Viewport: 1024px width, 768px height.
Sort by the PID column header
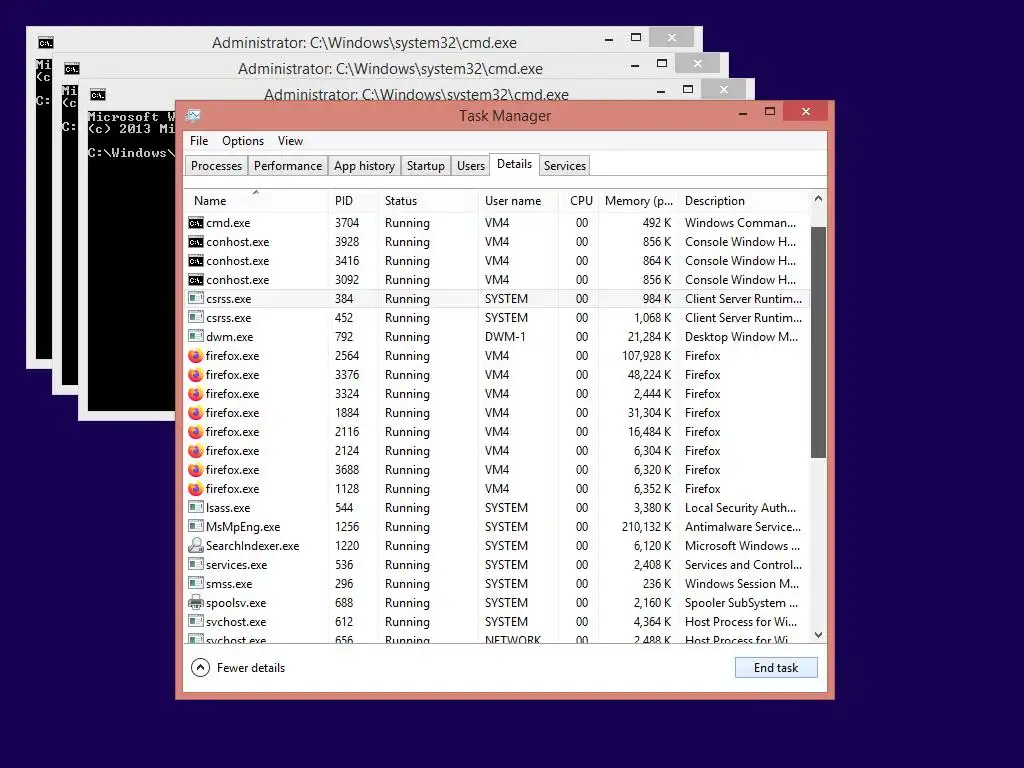pos(353,200)
